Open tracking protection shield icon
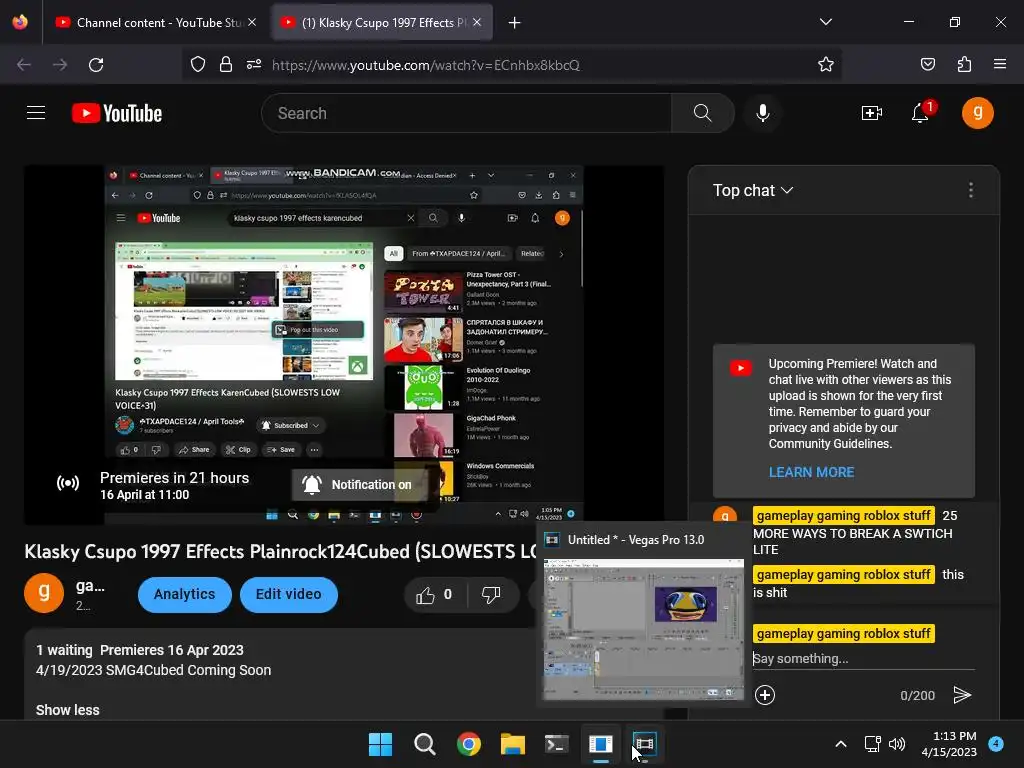Image resolution: width=1024 pixels, height=768 pixels. click(x=198, y=65)
